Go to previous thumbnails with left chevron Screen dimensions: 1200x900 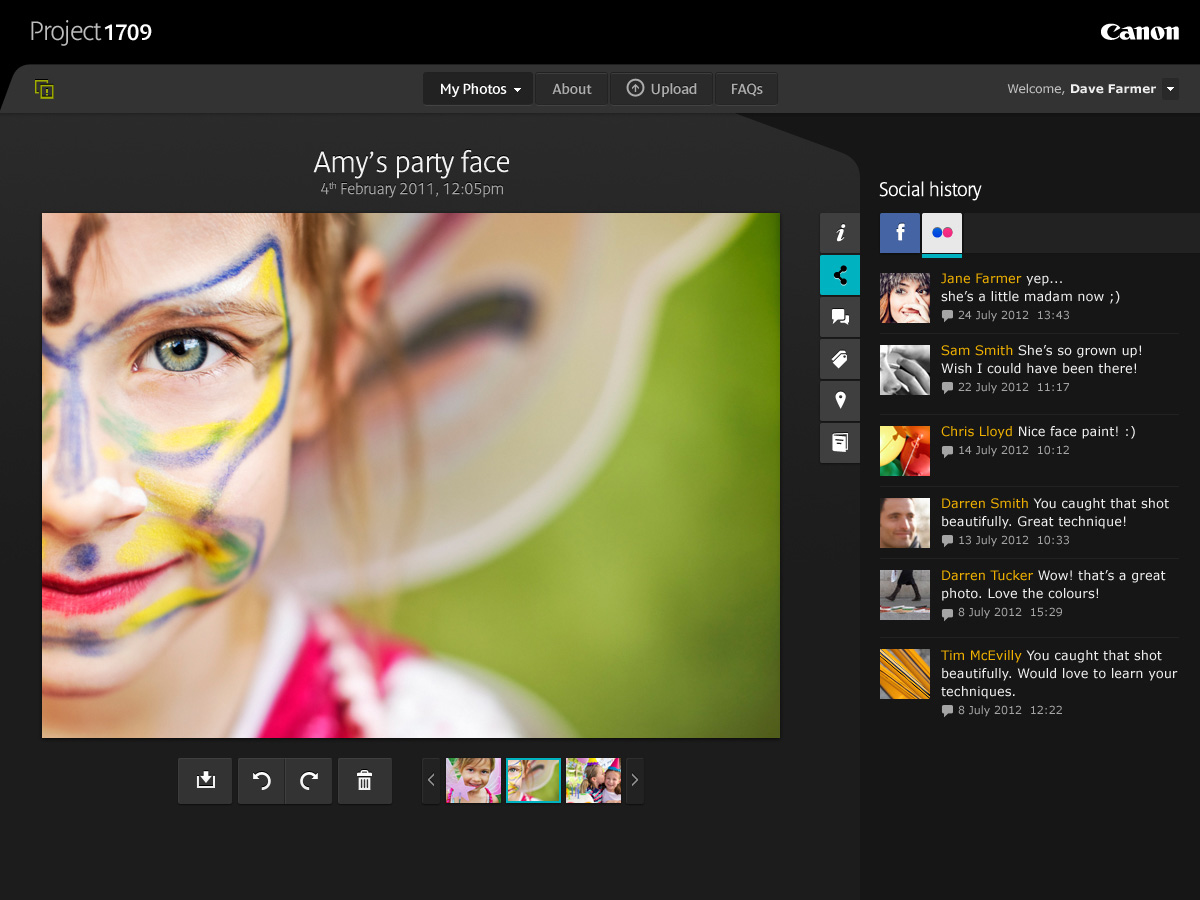(431, 781)
